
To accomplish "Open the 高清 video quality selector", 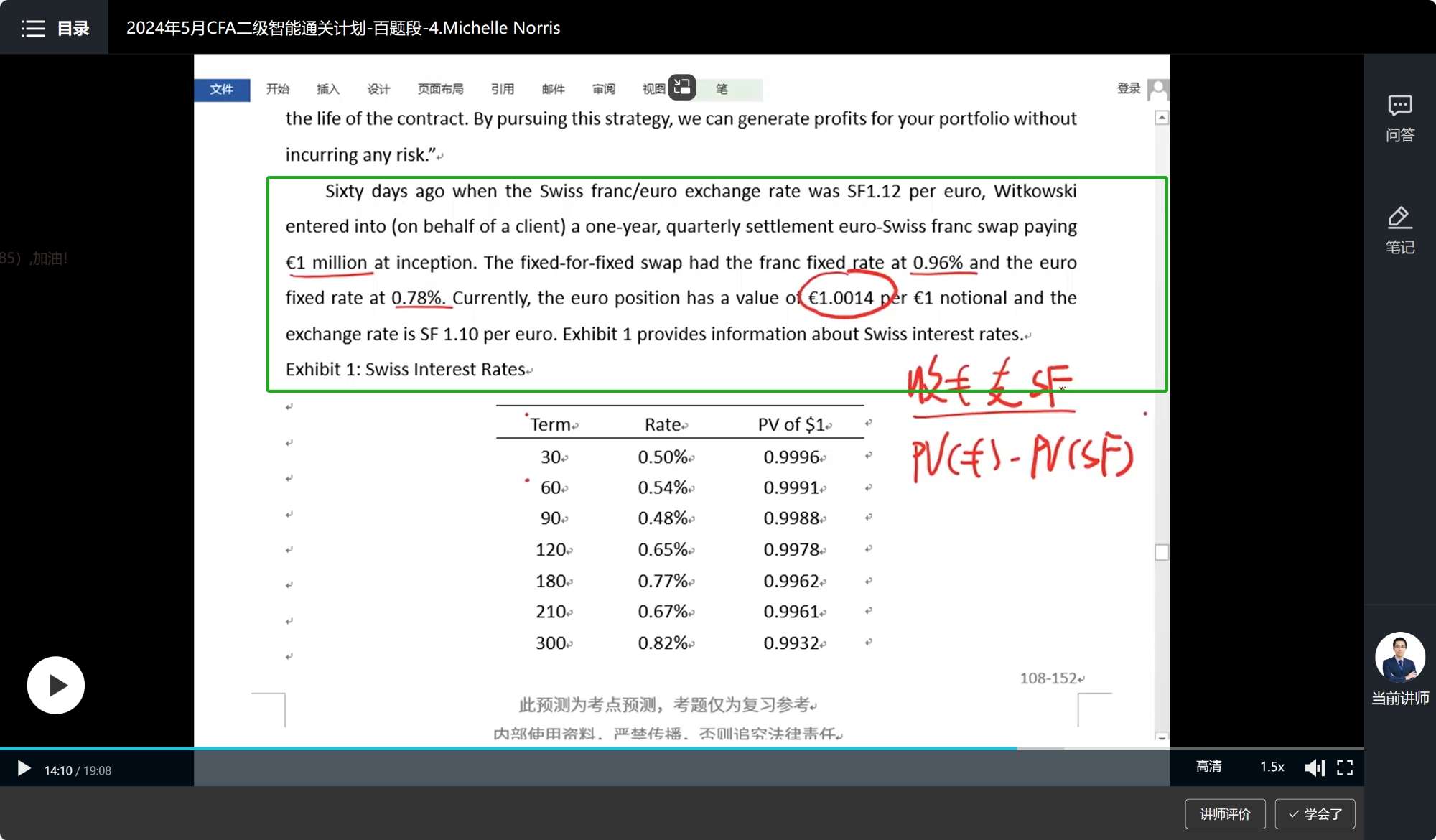I will (1208, 767).
